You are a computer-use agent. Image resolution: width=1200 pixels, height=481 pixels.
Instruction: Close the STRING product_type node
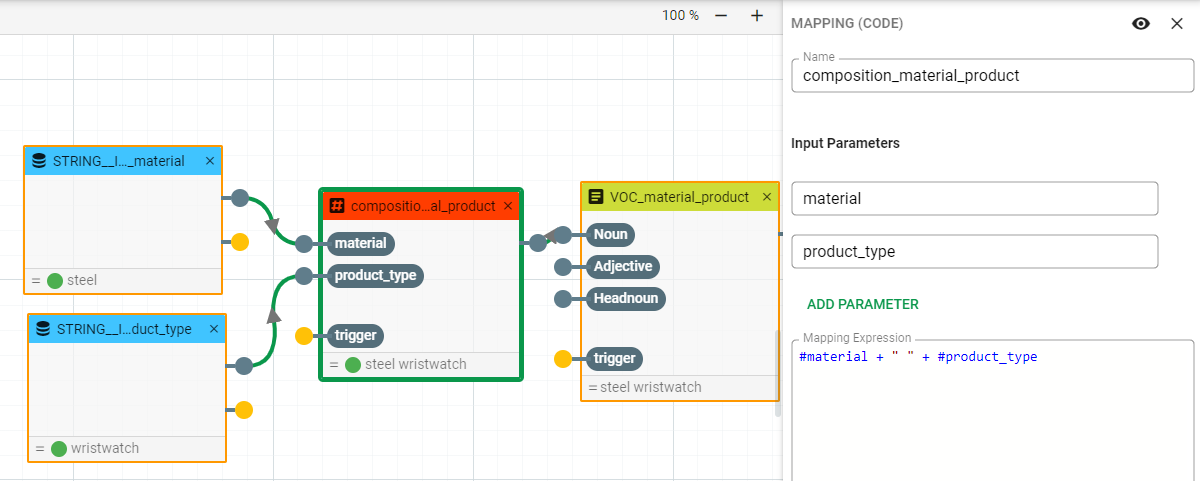coord(214,329)
